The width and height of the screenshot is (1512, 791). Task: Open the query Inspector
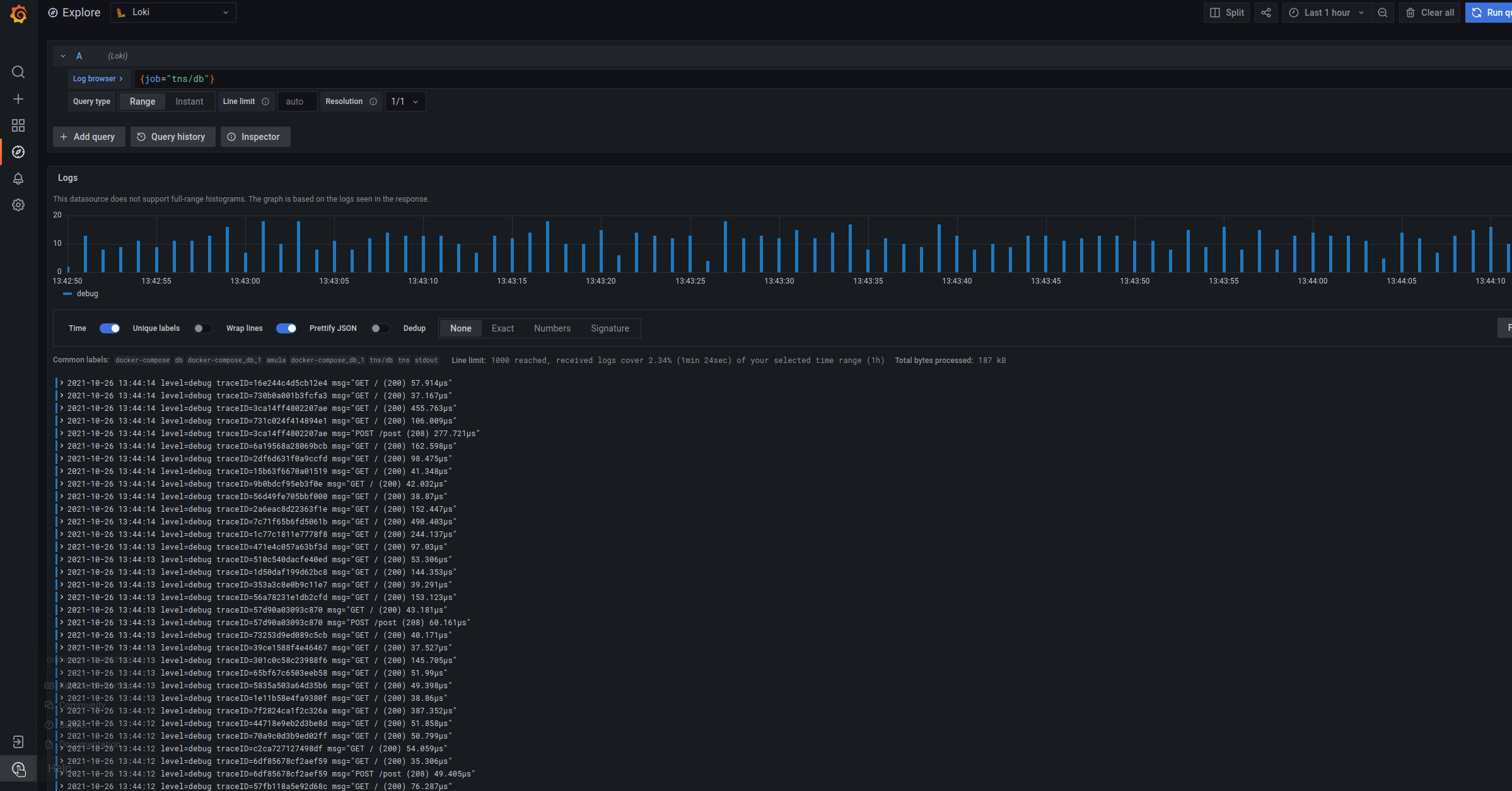point(255,137)
